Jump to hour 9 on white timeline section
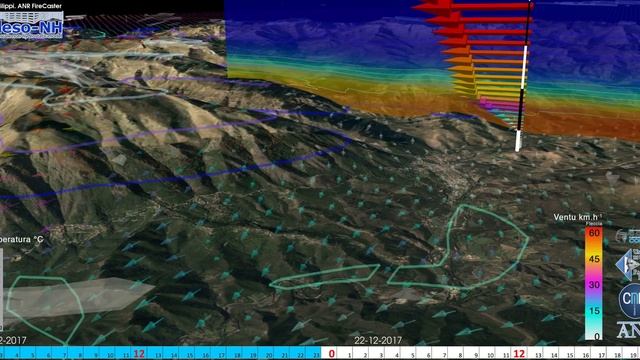 click(x=476, y=356)
